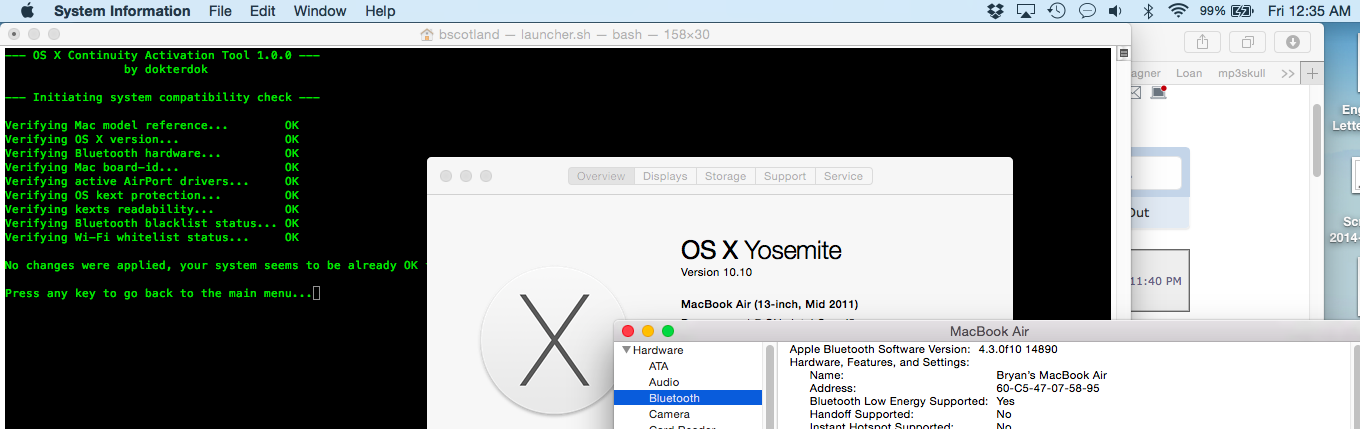Image resolution: width=1360 pixels, height=429 pixels.
Task: Open the Bluetooth menu bar icon
Action: 1149,11
